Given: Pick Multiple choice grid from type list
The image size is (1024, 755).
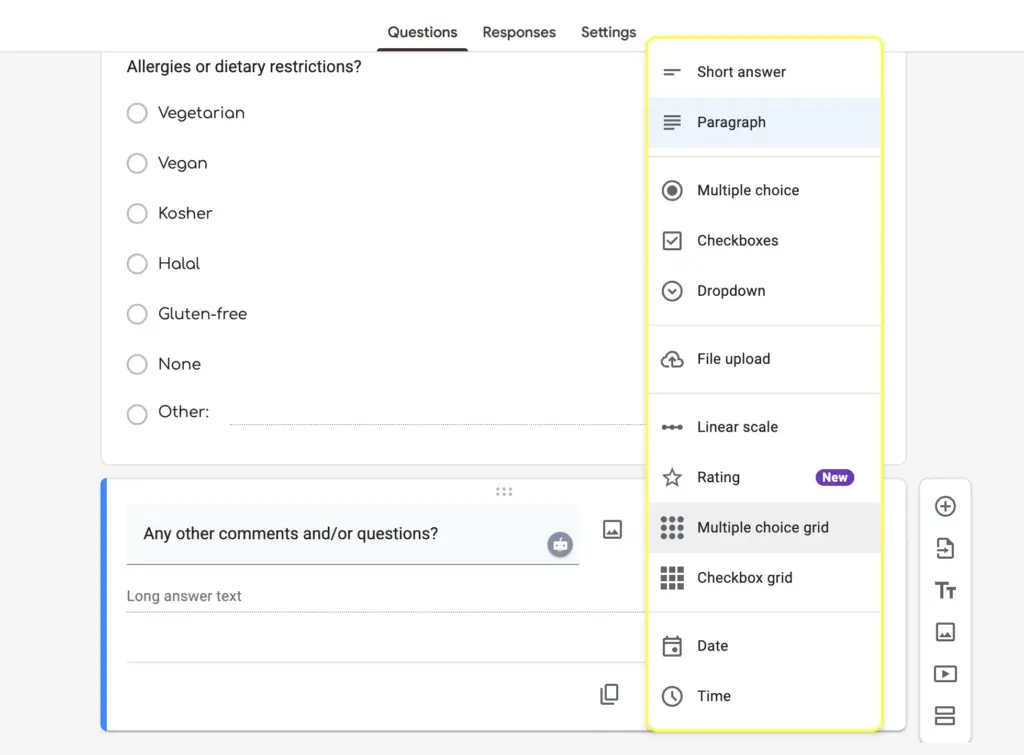Looking at the screenshot, I should pyautogui.click(x=762, y=528).
